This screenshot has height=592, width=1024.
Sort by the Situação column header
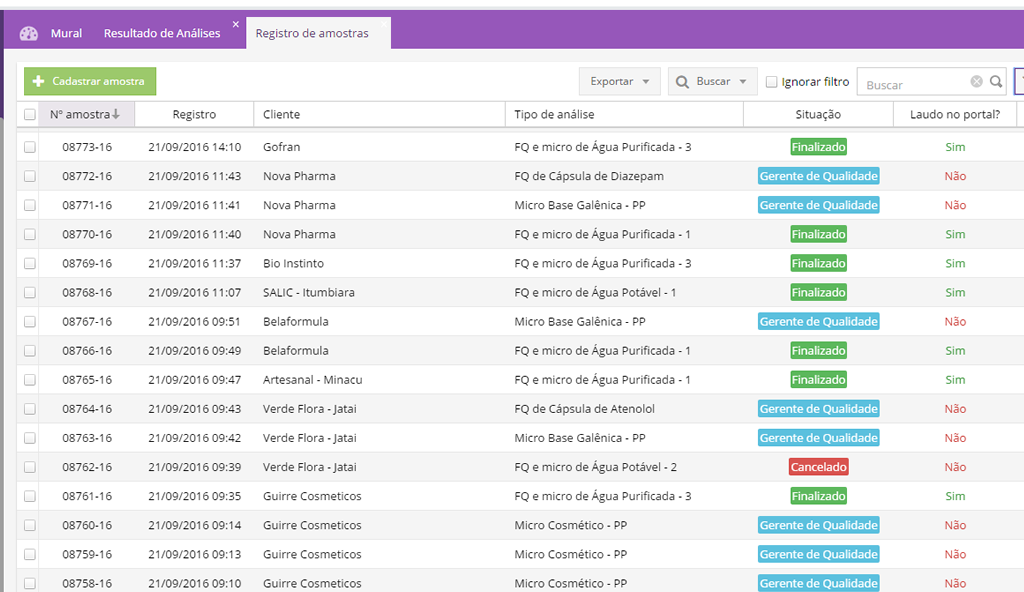[818, 114]
